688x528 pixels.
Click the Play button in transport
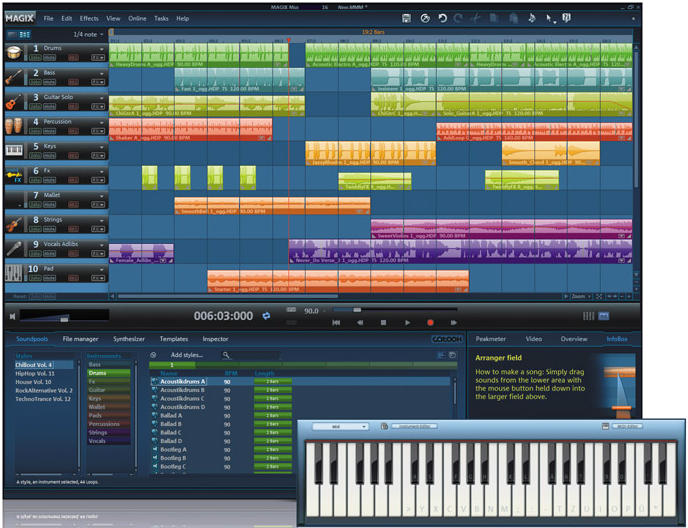pos(407,323)
